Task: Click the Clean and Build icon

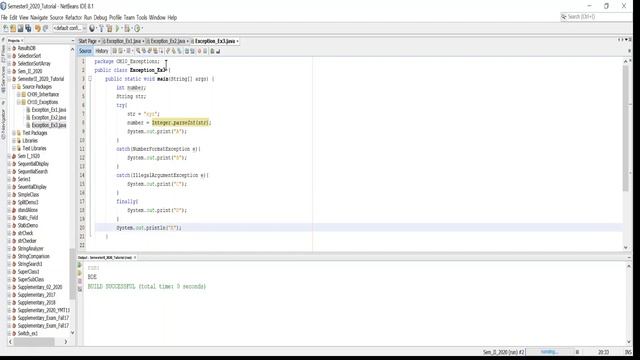Action: (x=109, y=28)
